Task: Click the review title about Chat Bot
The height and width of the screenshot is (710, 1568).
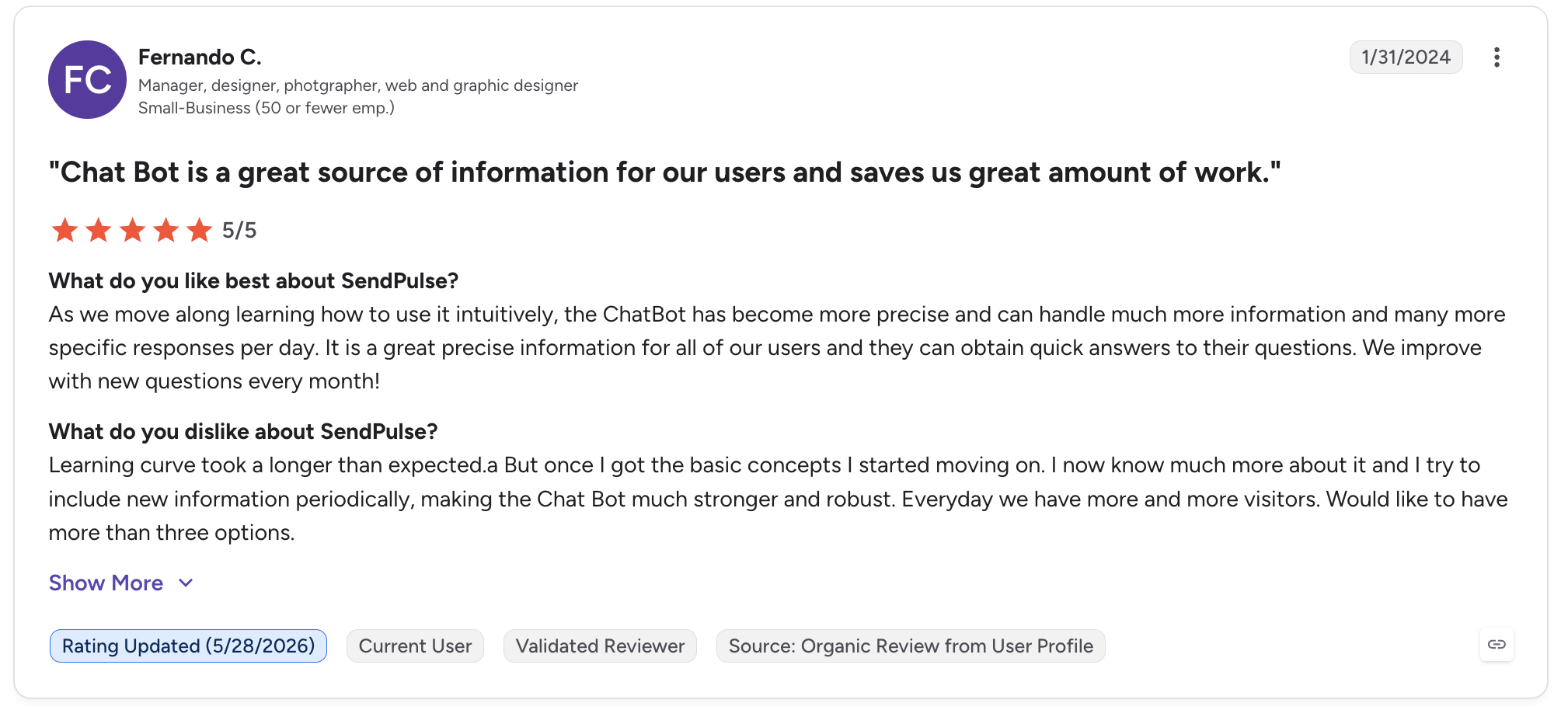Action: pos(664,172)
